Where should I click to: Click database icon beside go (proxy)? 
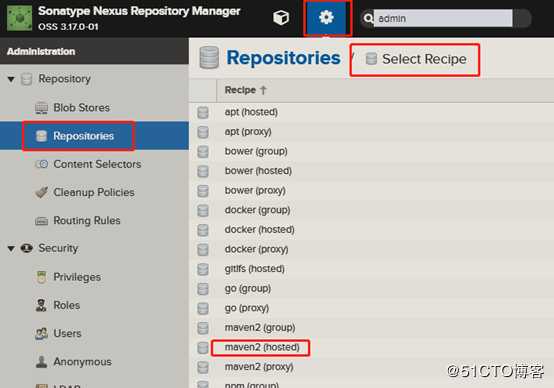pyautogui.click(x=203, y=308)
